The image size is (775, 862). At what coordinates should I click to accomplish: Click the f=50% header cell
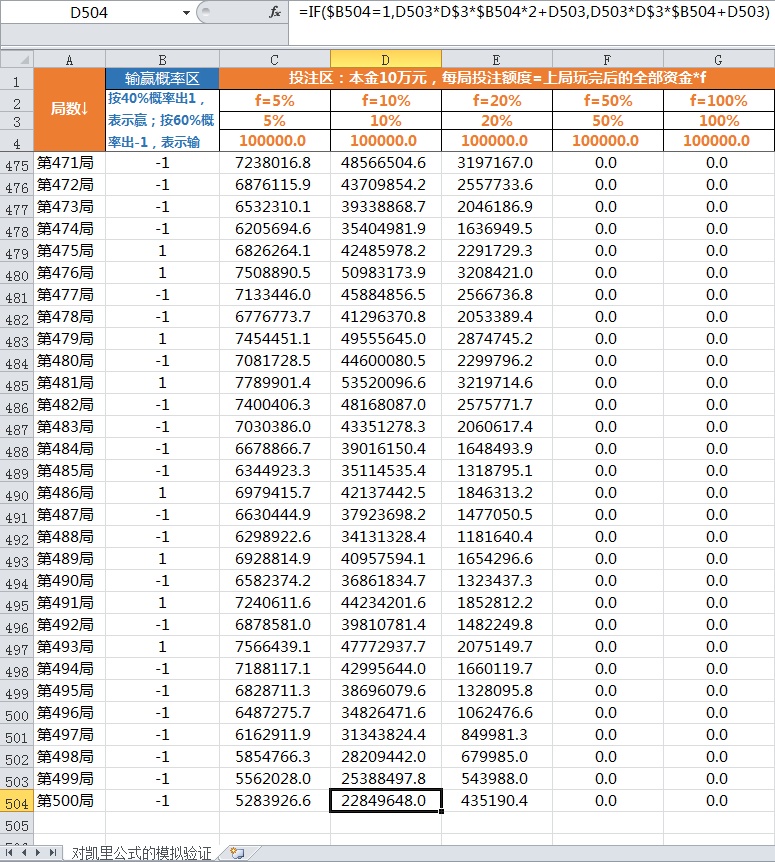pyautogui.click(x=607, y=100)
